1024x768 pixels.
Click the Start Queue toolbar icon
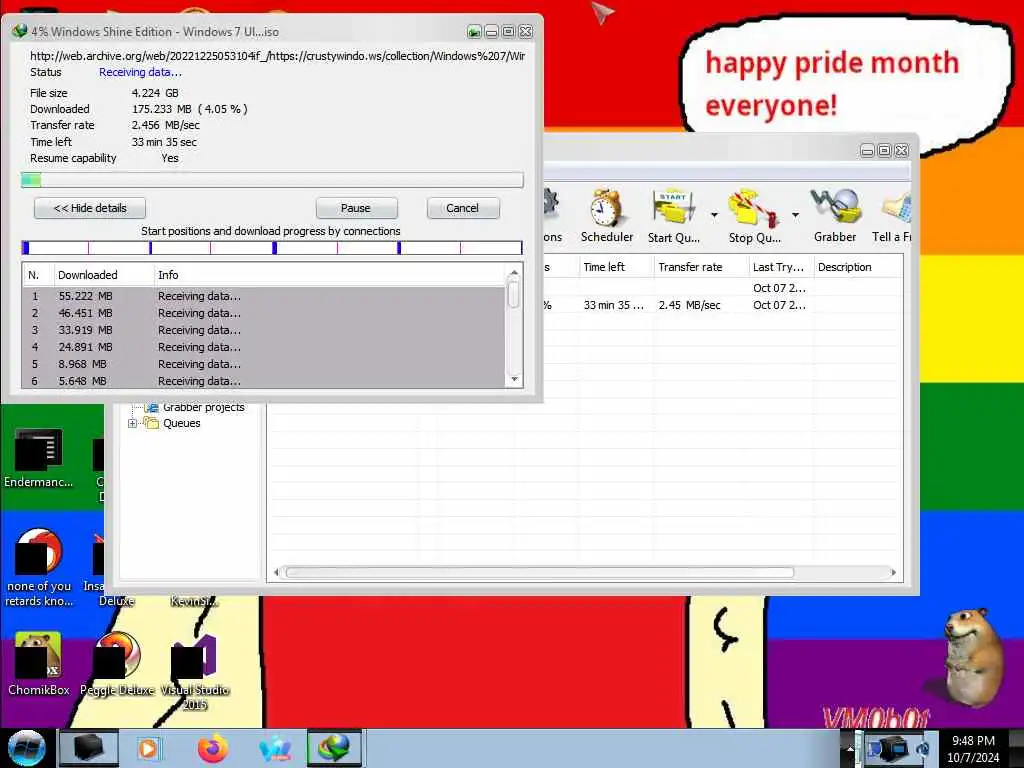tap(673, 216)
